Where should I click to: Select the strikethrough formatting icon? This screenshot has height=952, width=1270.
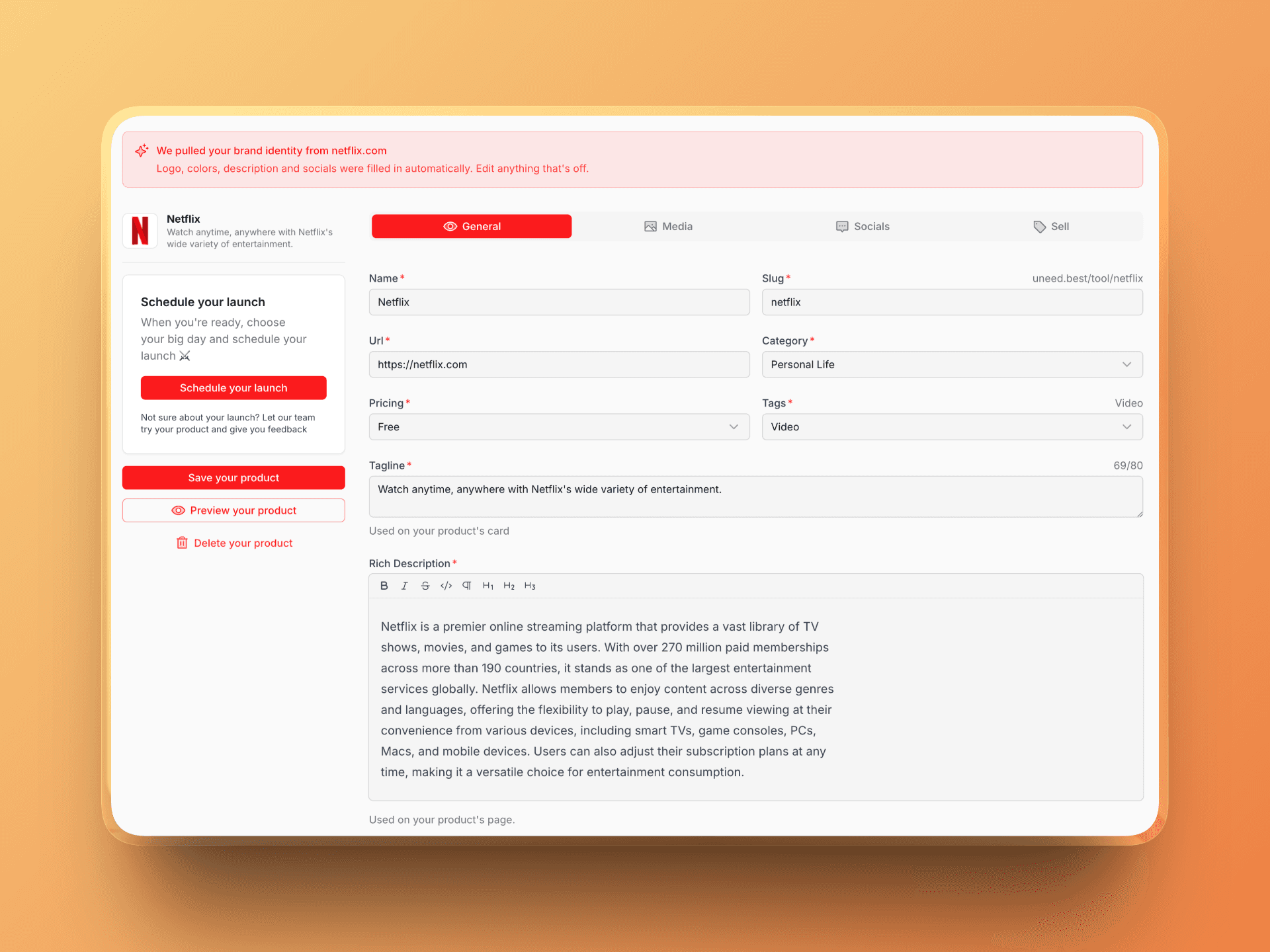pos(425,586)
